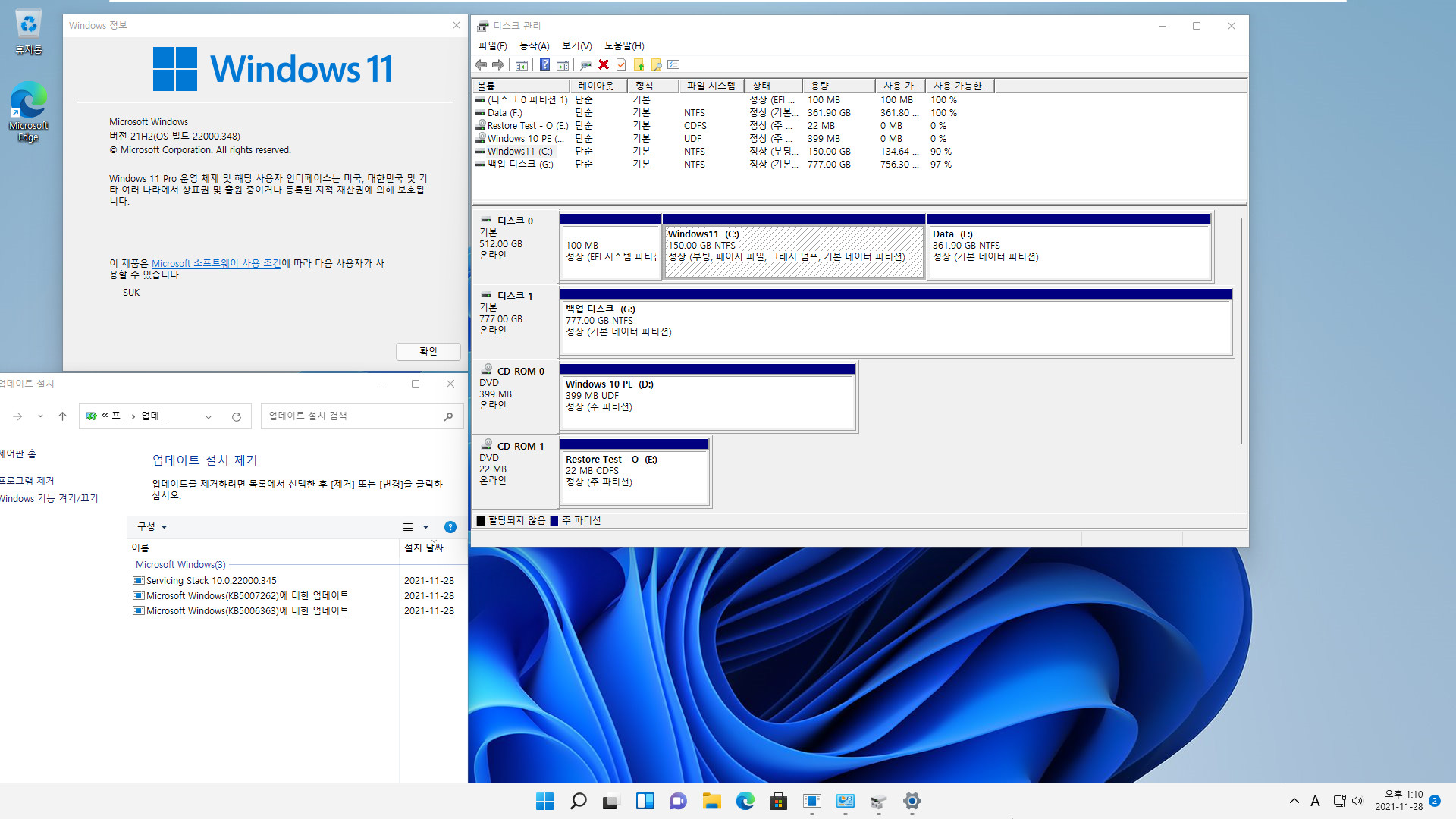
Task: Click CD-ROM 1 drive label
Action: [x=520, y=446]
